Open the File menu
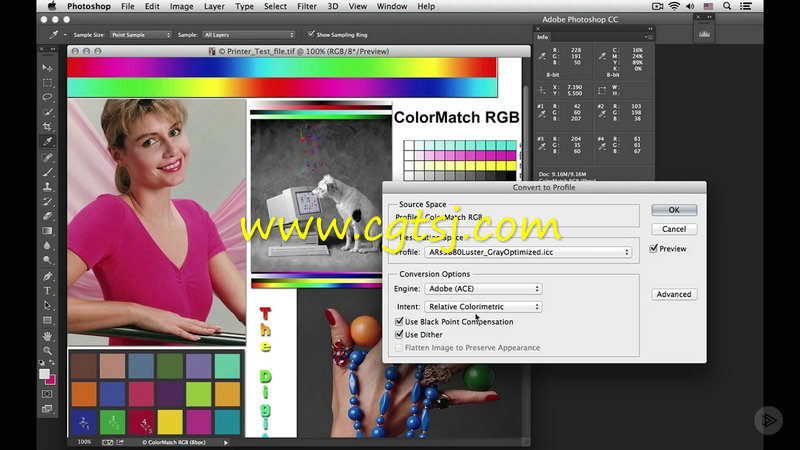 (128, 6)
